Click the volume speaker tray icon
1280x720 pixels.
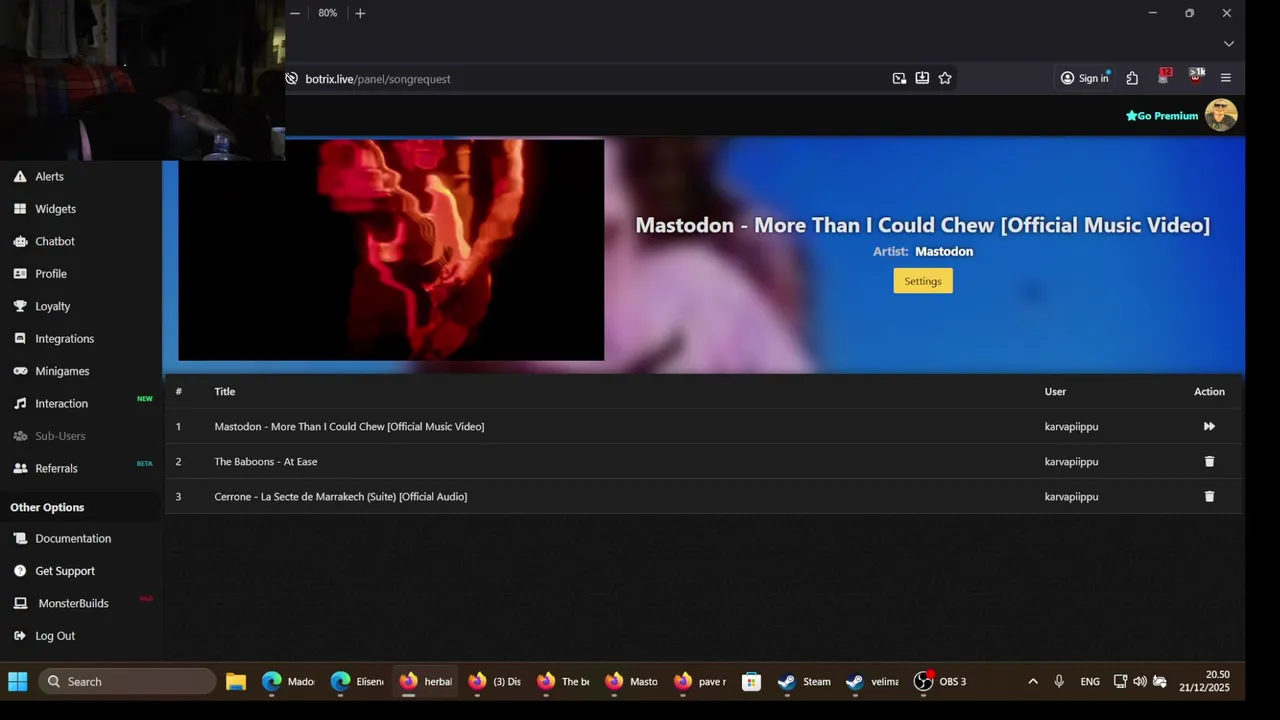click(1140, 681)
